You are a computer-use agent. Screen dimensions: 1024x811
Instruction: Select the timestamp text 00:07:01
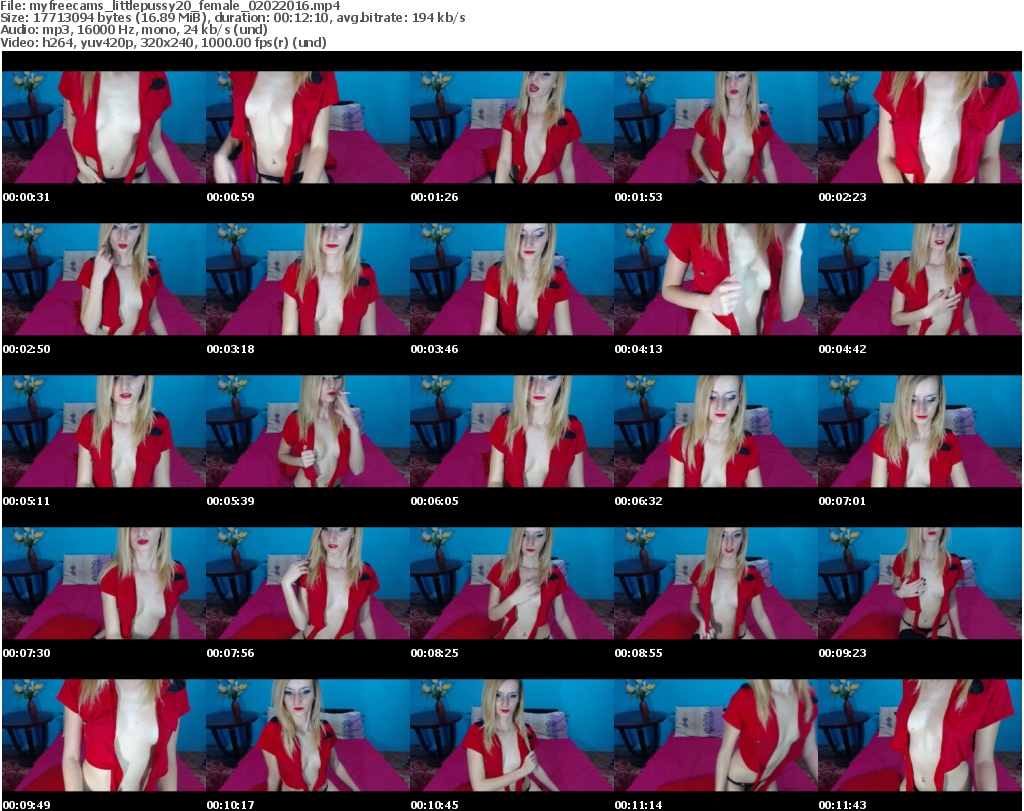842,501
